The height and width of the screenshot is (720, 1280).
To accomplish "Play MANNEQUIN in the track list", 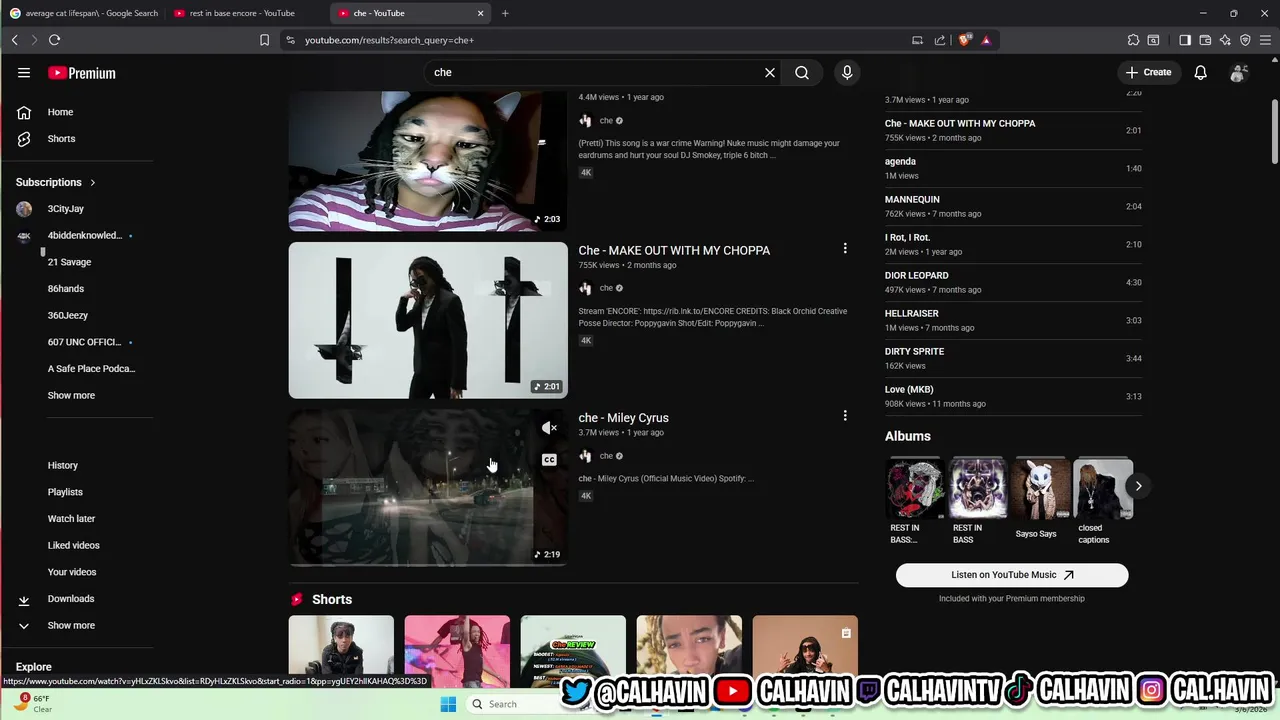I will click(1013, 206).
